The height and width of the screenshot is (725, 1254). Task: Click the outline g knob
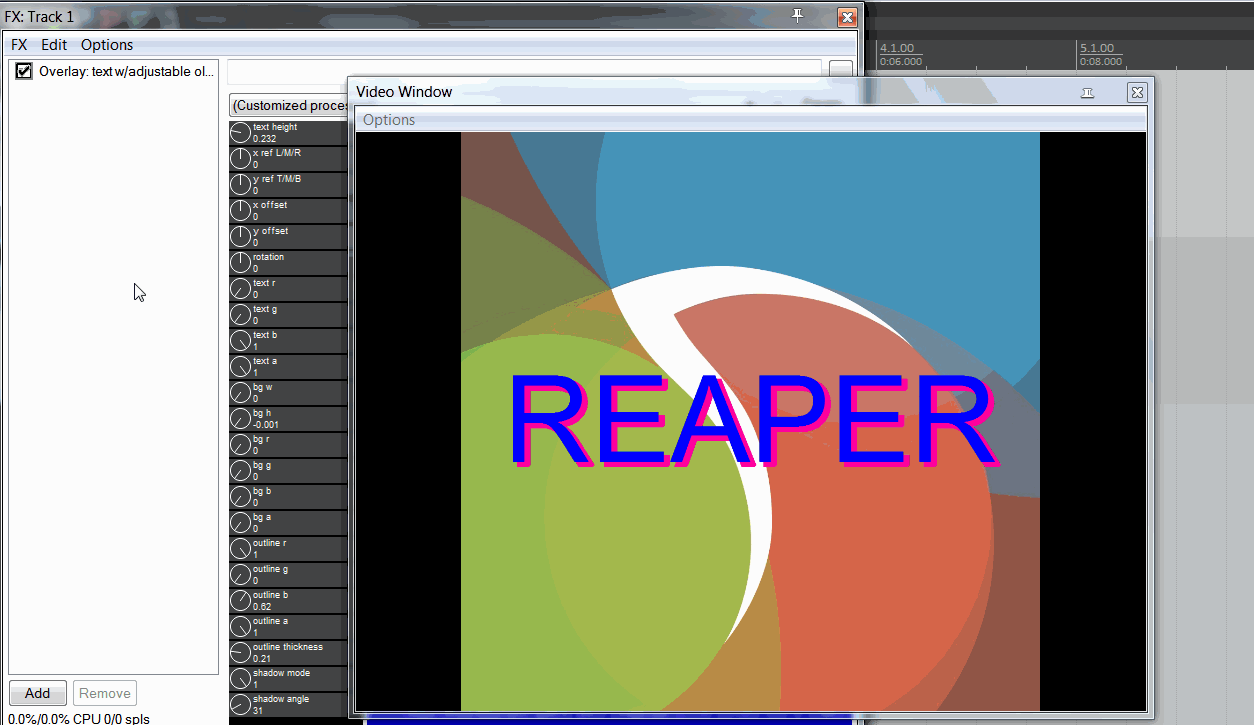(240, 574)
